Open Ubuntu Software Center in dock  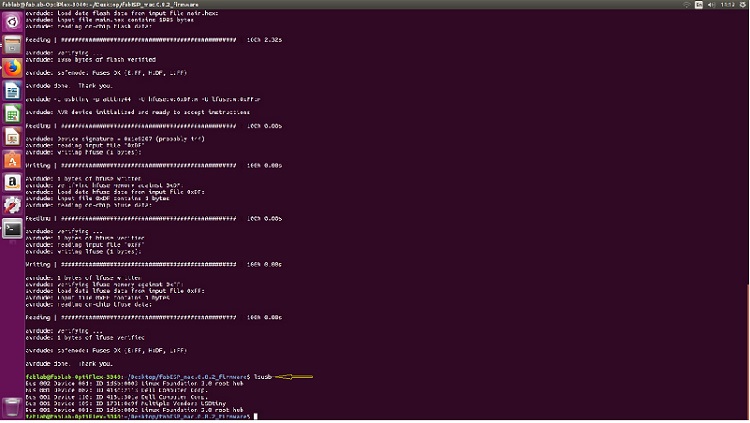tap(12, 160)
